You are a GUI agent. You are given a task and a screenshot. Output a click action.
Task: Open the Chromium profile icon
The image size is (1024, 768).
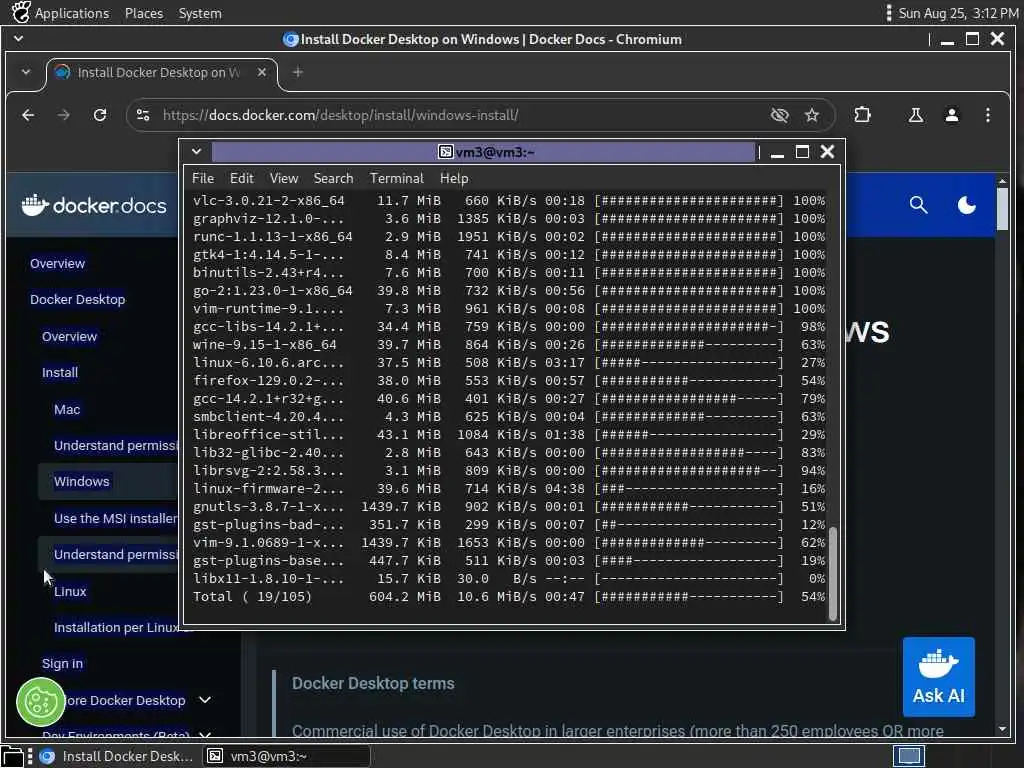click(952, 115)
